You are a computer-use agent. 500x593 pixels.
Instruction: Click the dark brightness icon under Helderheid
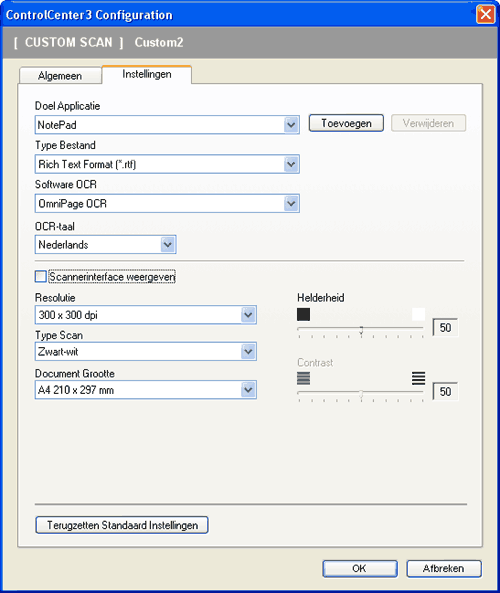(303, 314)
